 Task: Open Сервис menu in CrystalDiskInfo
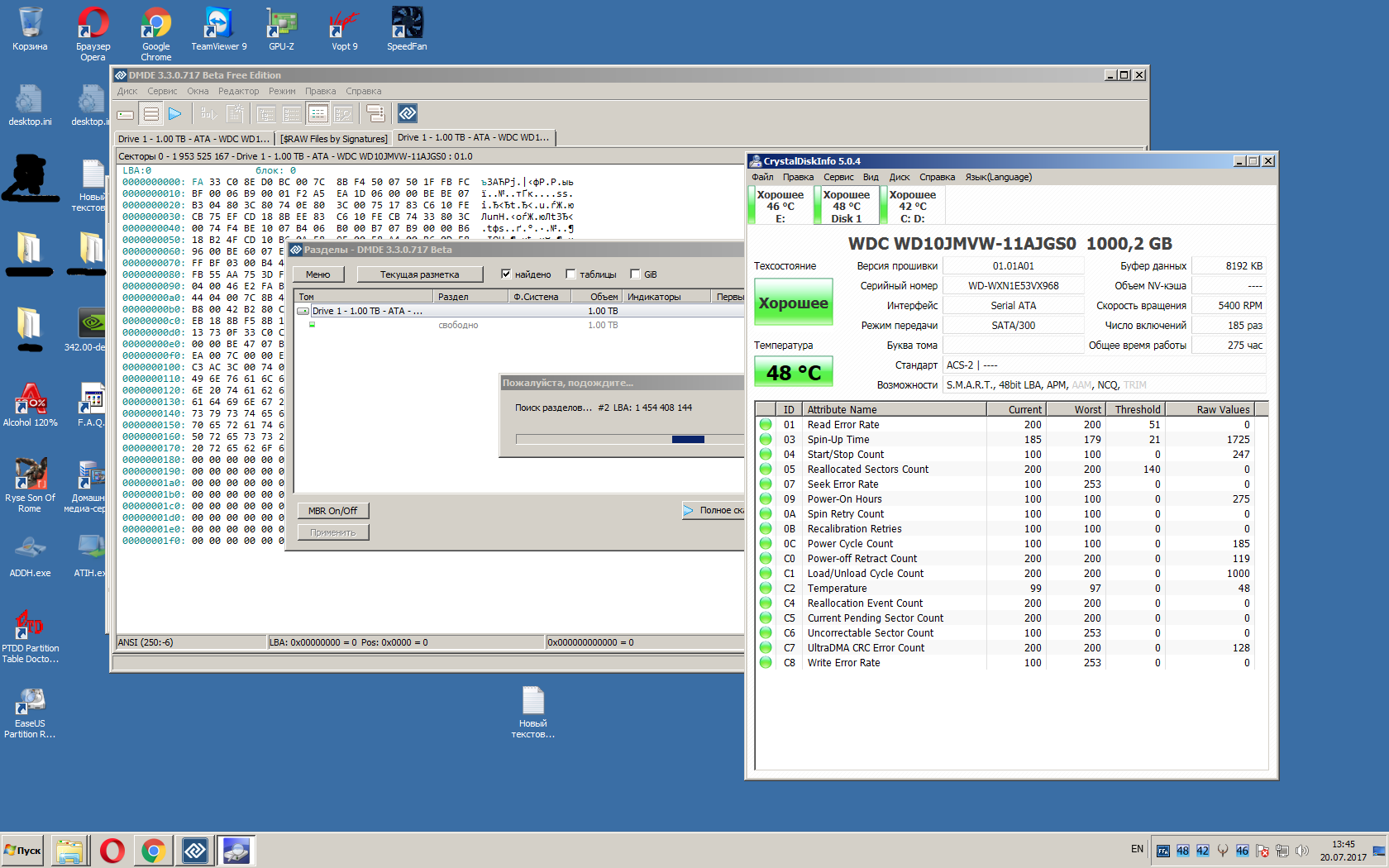click(838, 177)
